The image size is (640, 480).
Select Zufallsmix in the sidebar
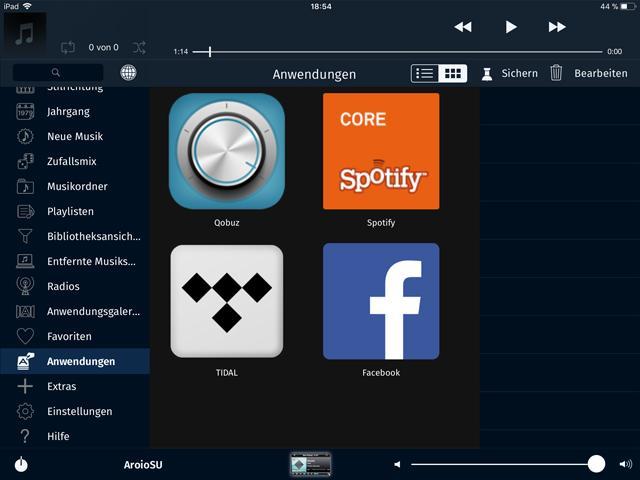coord(75,161)
